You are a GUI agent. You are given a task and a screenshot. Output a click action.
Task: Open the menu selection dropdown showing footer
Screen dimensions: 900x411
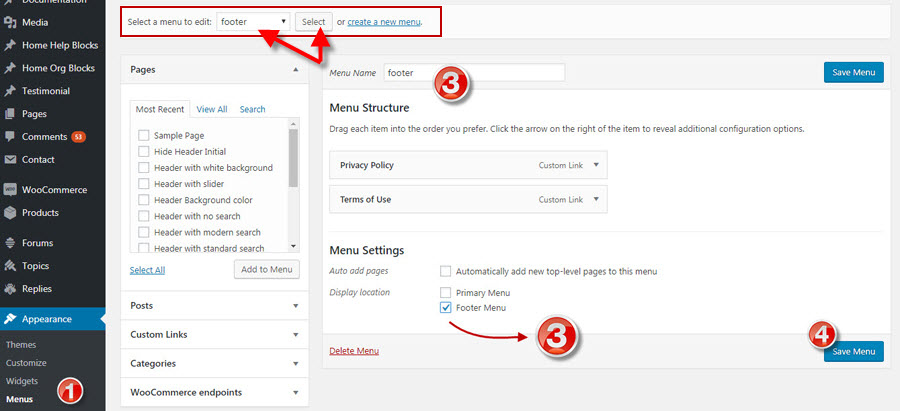[253, 21]
